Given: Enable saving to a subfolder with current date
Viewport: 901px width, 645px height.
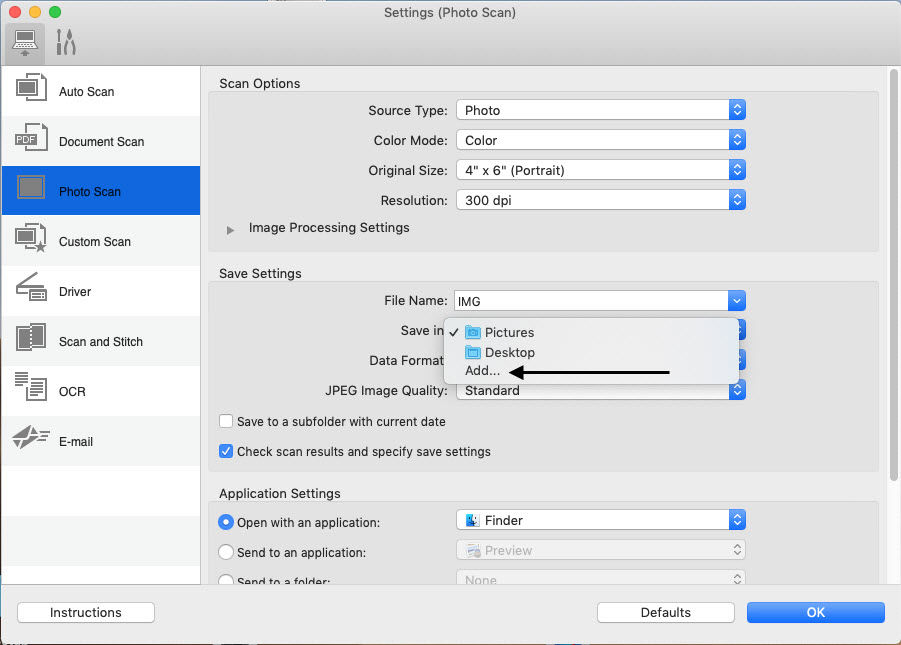Looking at the screenshot, I should click(225, 421).
